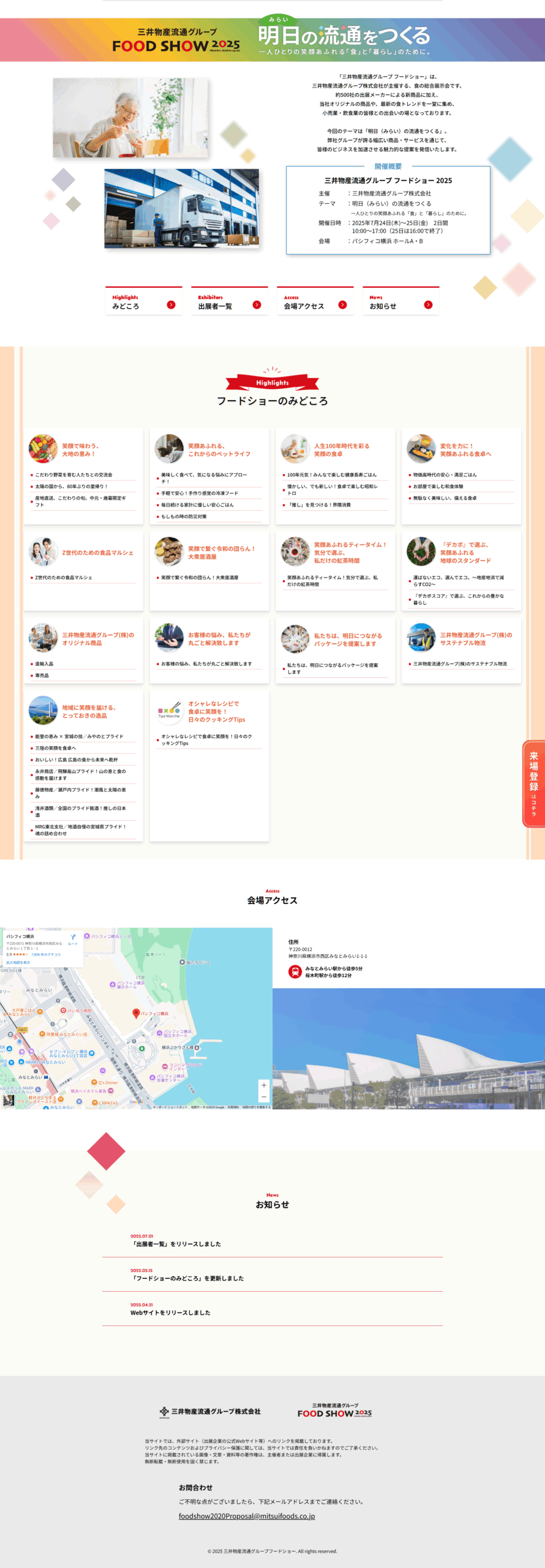545x1568 pixels.
Task: Click オシャレなレシピで食卓に笑顔を！ heading
Action: click(x=216, y=712)
